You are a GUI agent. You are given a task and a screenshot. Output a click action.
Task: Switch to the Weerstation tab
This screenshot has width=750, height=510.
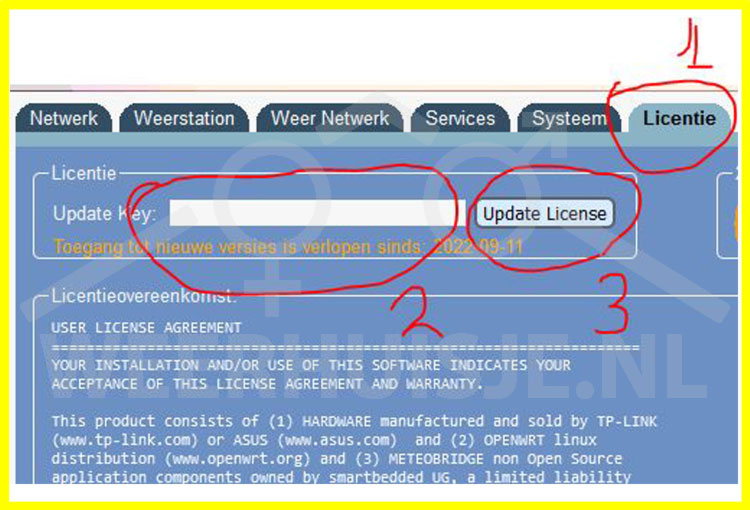[x=184, y=118]
